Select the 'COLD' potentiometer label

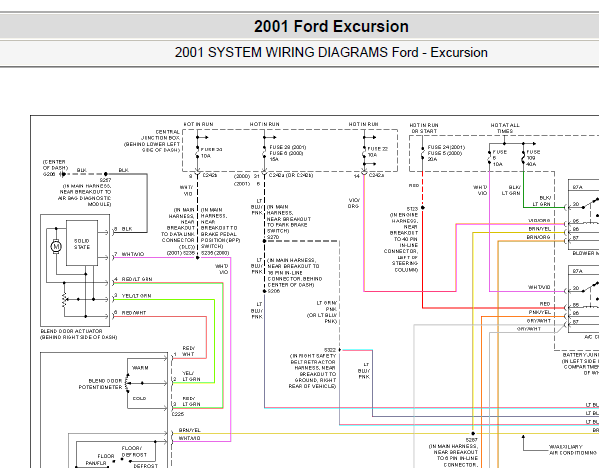pyautogui.click(x=139, y=398)
